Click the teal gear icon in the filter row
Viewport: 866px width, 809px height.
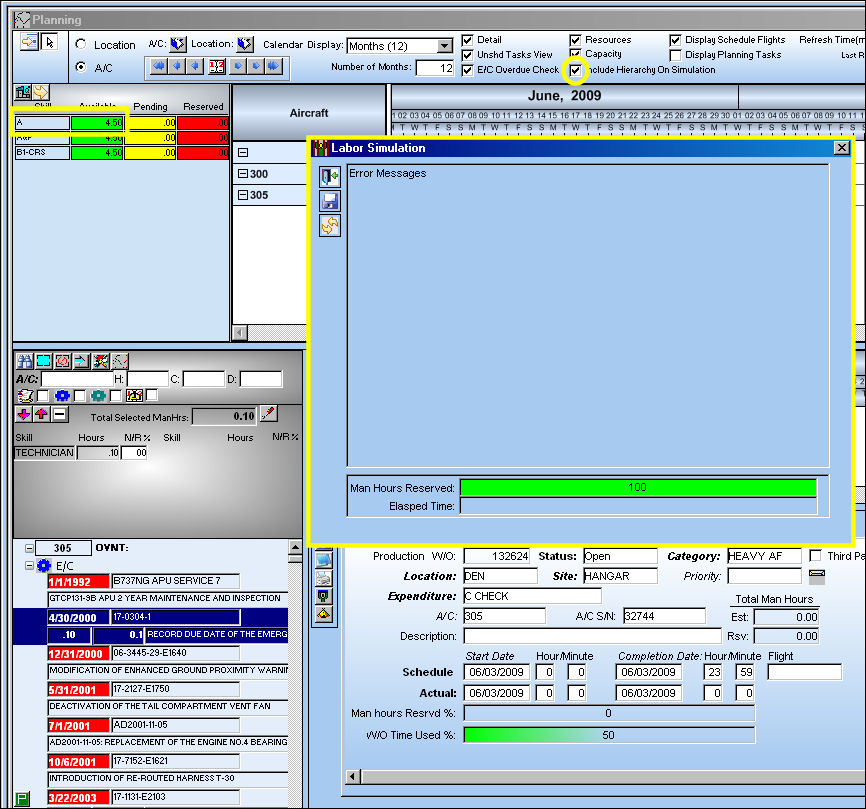click(98, 395)
